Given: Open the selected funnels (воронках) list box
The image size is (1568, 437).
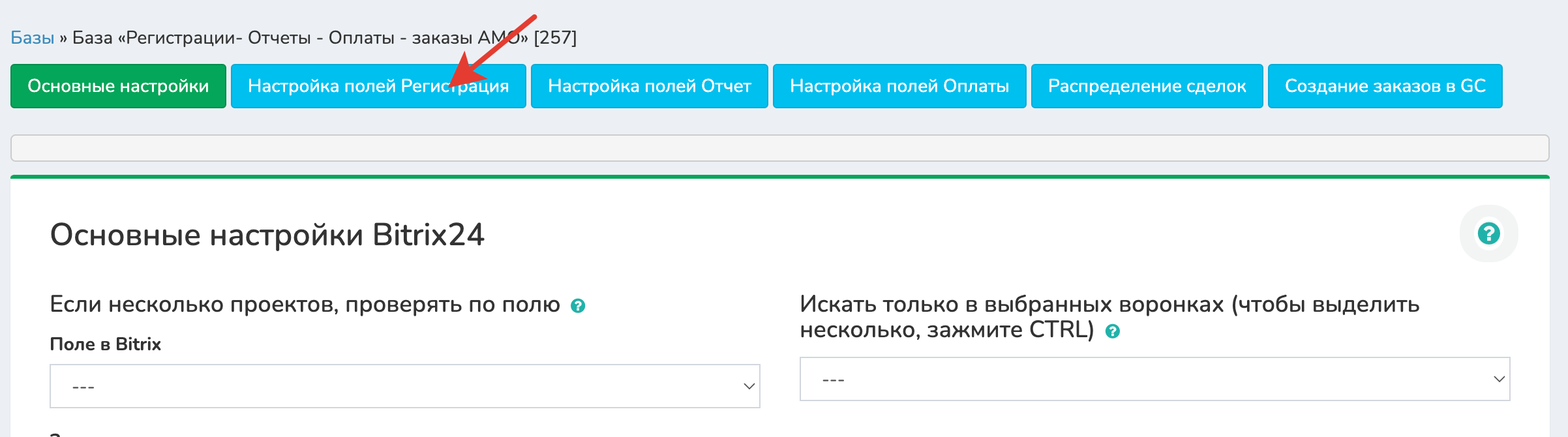Looking at the screenshot, I should 1155,379.
